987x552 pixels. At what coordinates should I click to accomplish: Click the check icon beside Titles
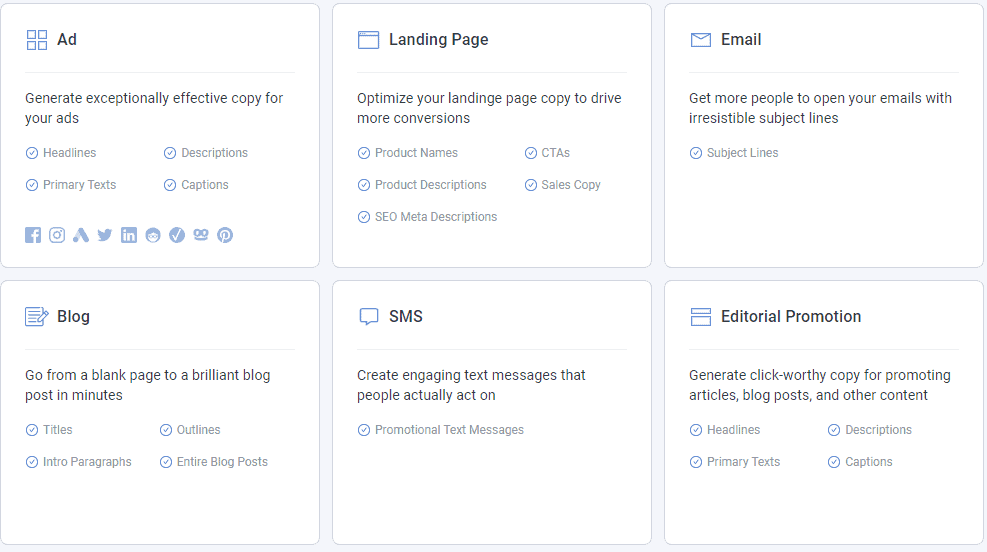[x=31, y=430]
